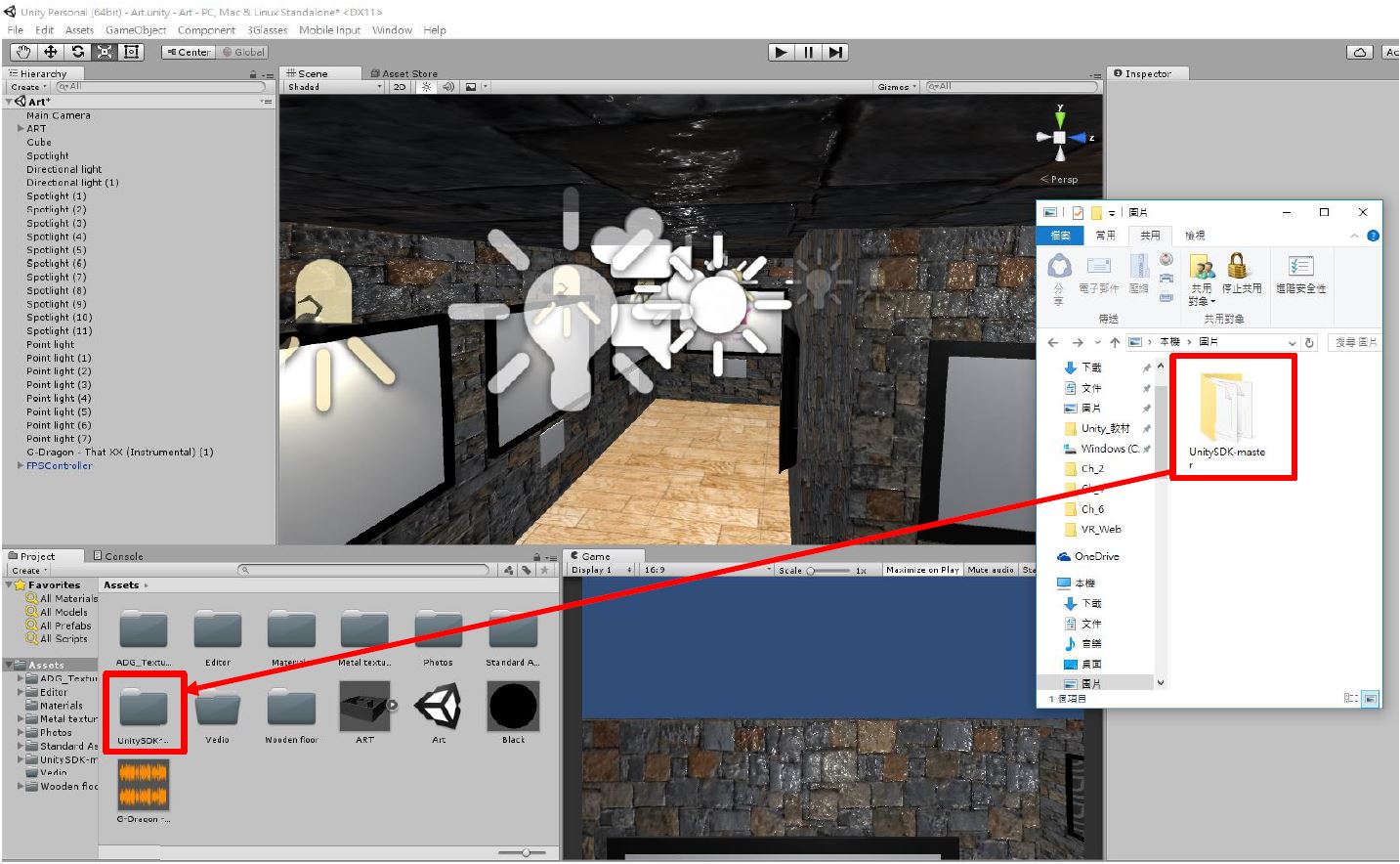Screen dimensions: 1400x864
Task: Open the GameObject menu
Action: tap(136, 30)
